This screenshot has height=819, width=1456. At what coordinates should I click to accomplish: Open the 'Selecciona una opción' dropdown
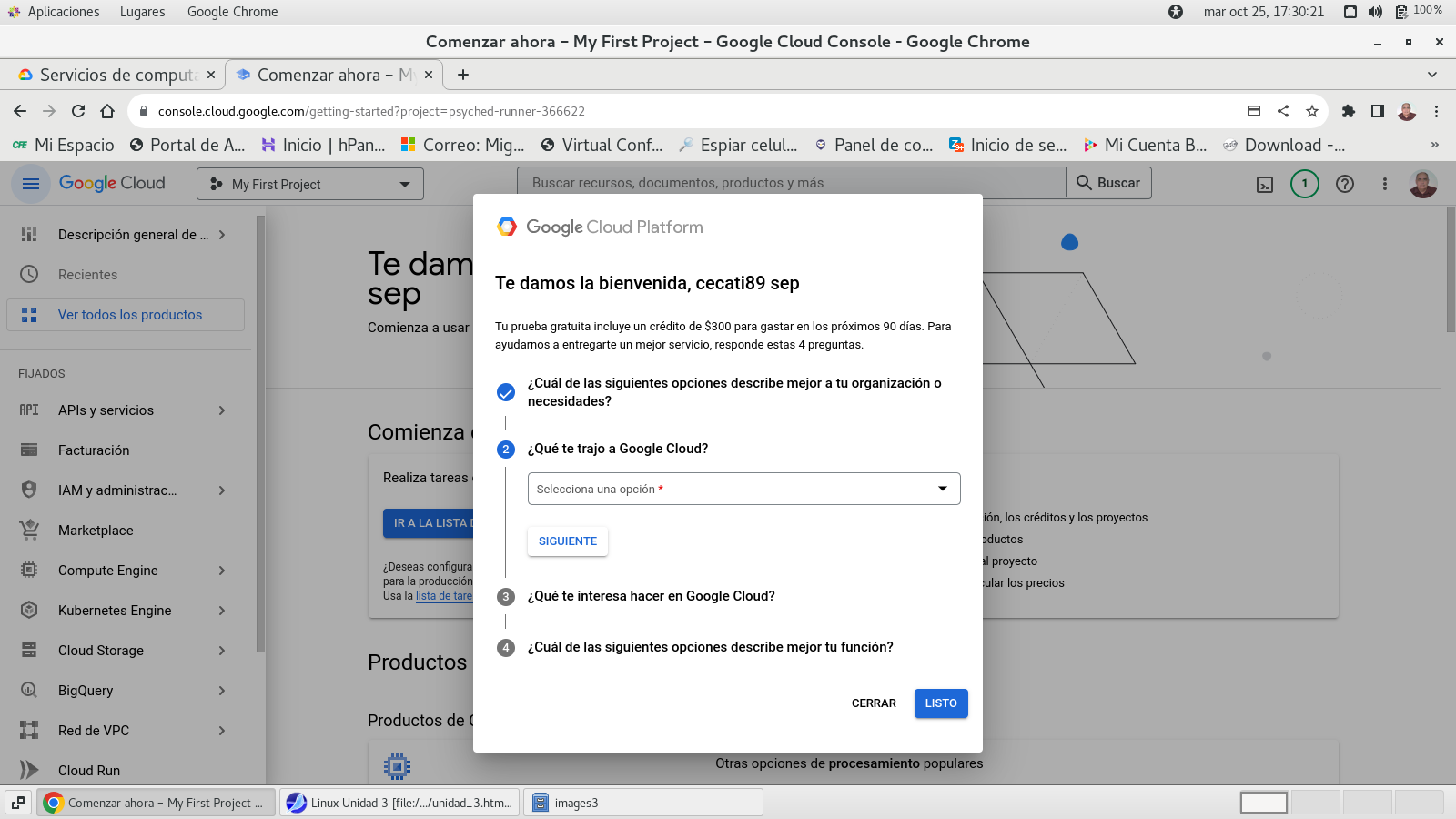(x=743, y=489)
